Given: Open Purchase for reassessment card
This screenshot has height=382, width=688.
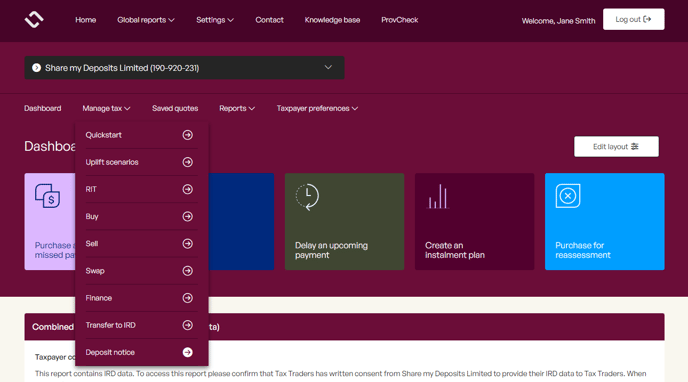Looking at the screenshot, I should click(605, 221).
